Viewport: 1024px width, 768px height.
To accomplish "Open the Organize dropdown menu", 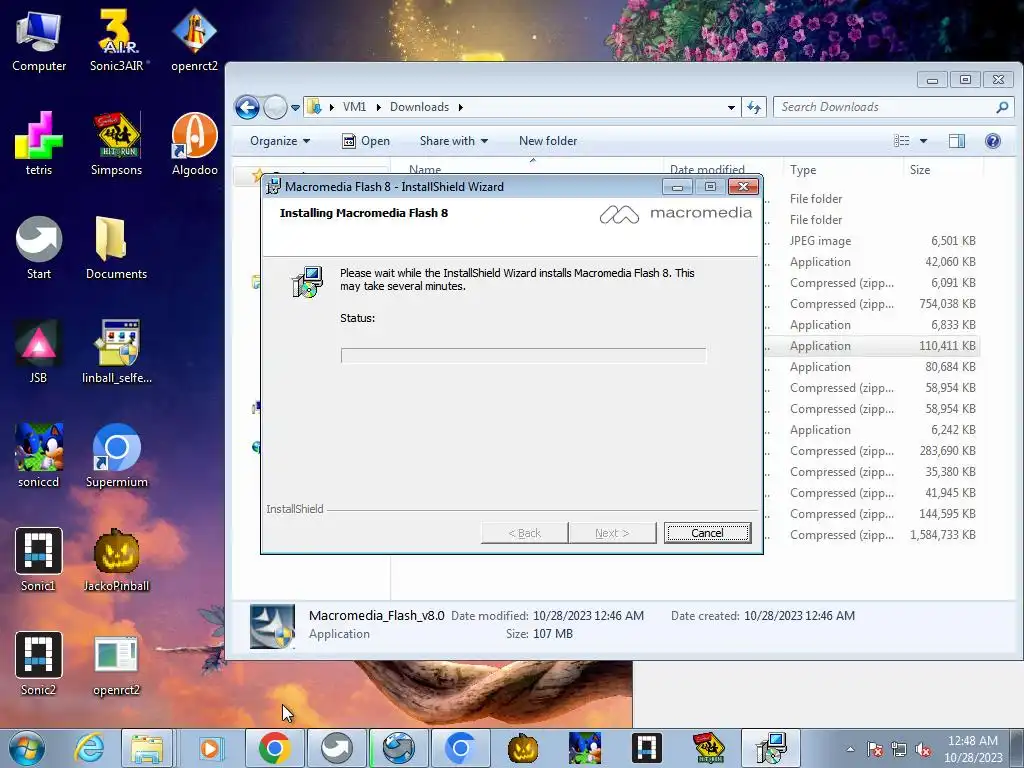I will click(280, 141).
